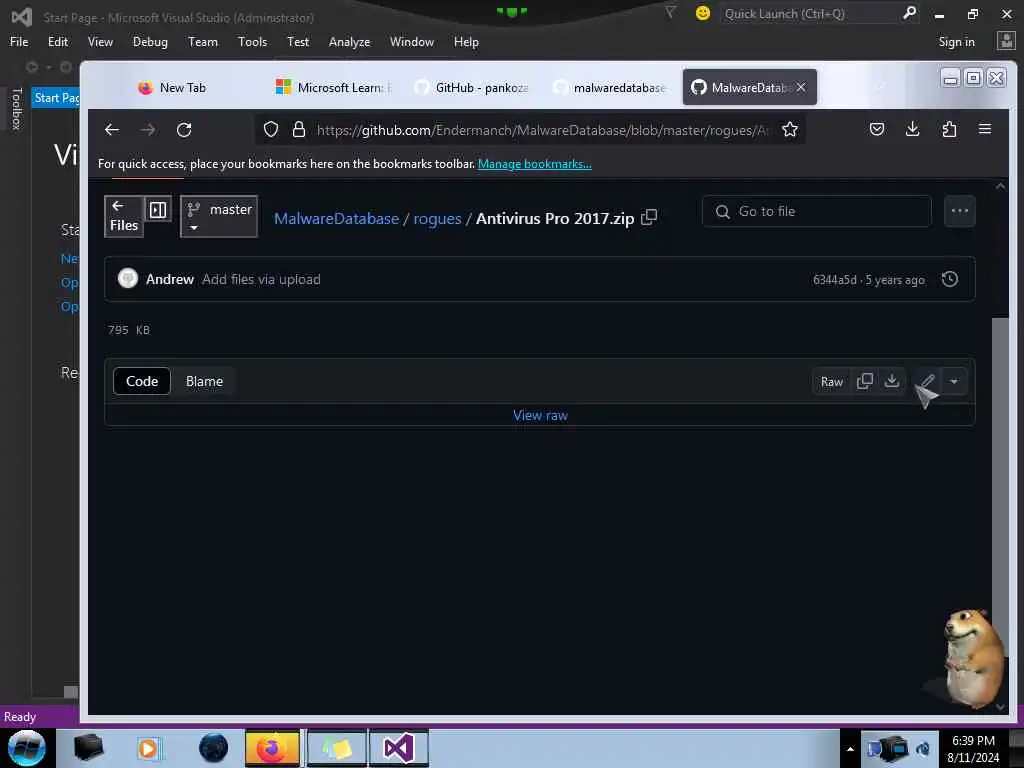Click the Quick Launch search magnifier icon
The height and width of the screenshot is (768, 1024).
click(909, 13)
